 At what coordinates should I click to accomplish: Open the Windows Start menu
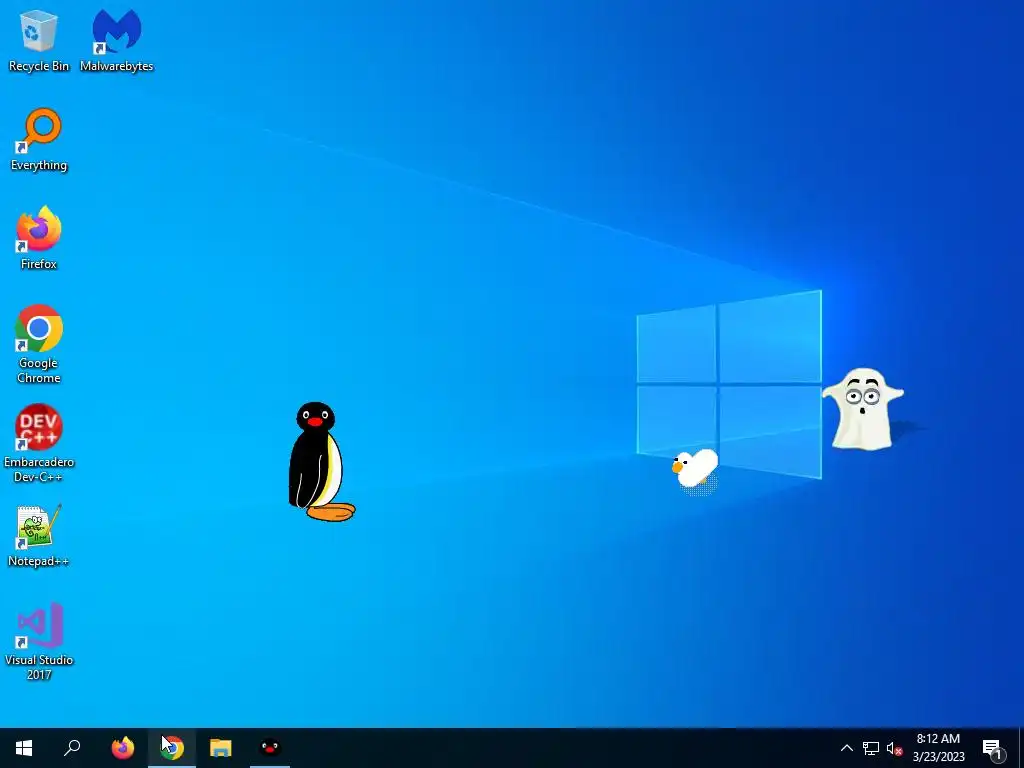tap(24, 748)
